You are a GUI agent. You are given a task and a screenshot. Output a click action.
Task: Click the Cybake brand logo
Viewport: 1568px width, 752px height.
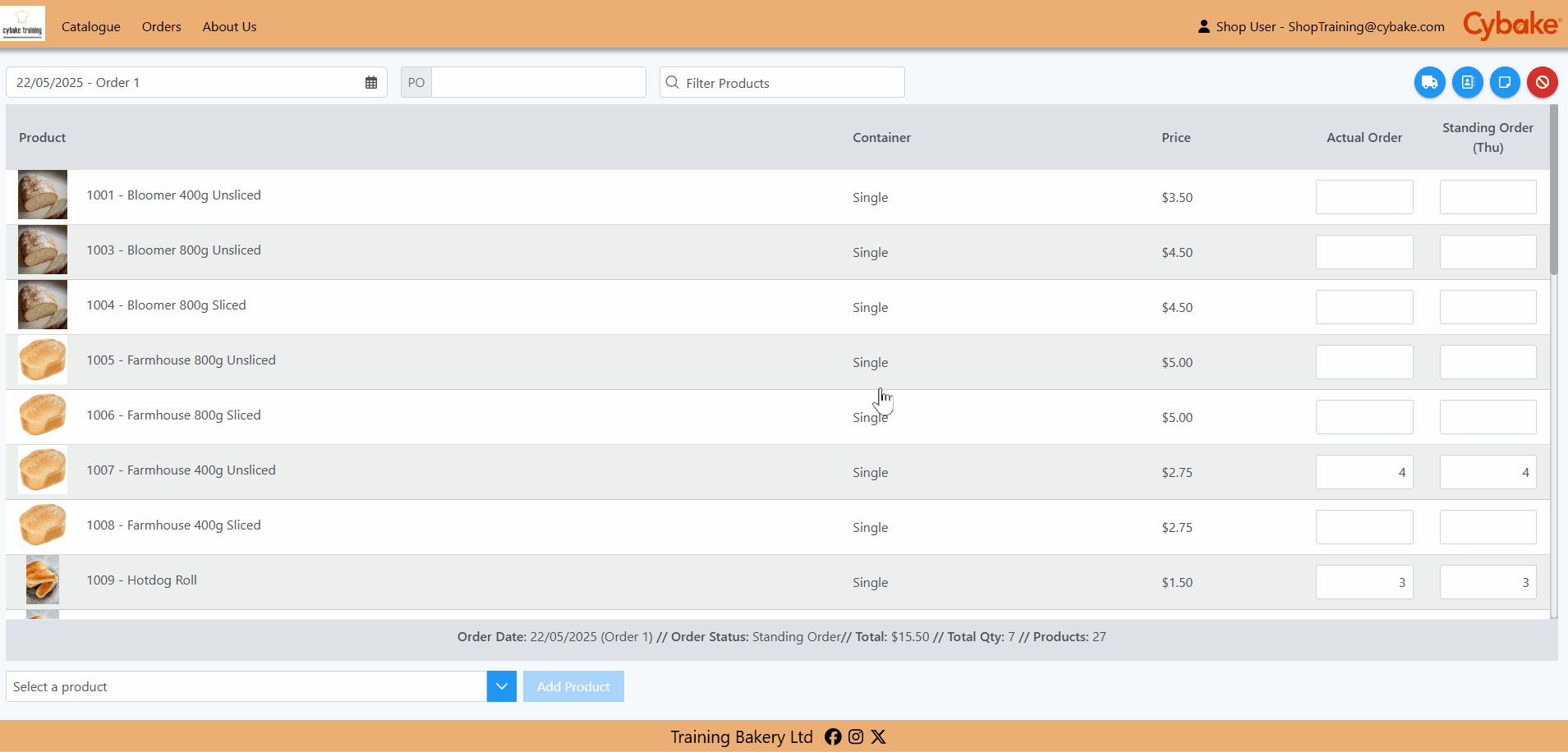point(1511,25)
